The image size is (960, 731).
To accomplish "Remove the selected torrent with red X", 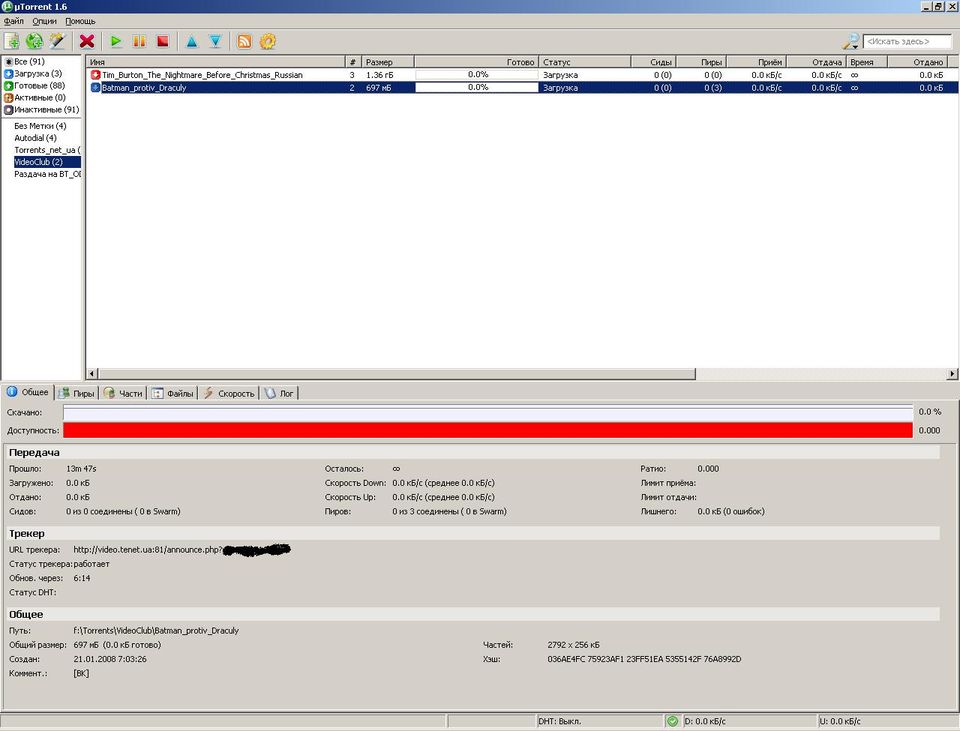I will pos(87,41).
